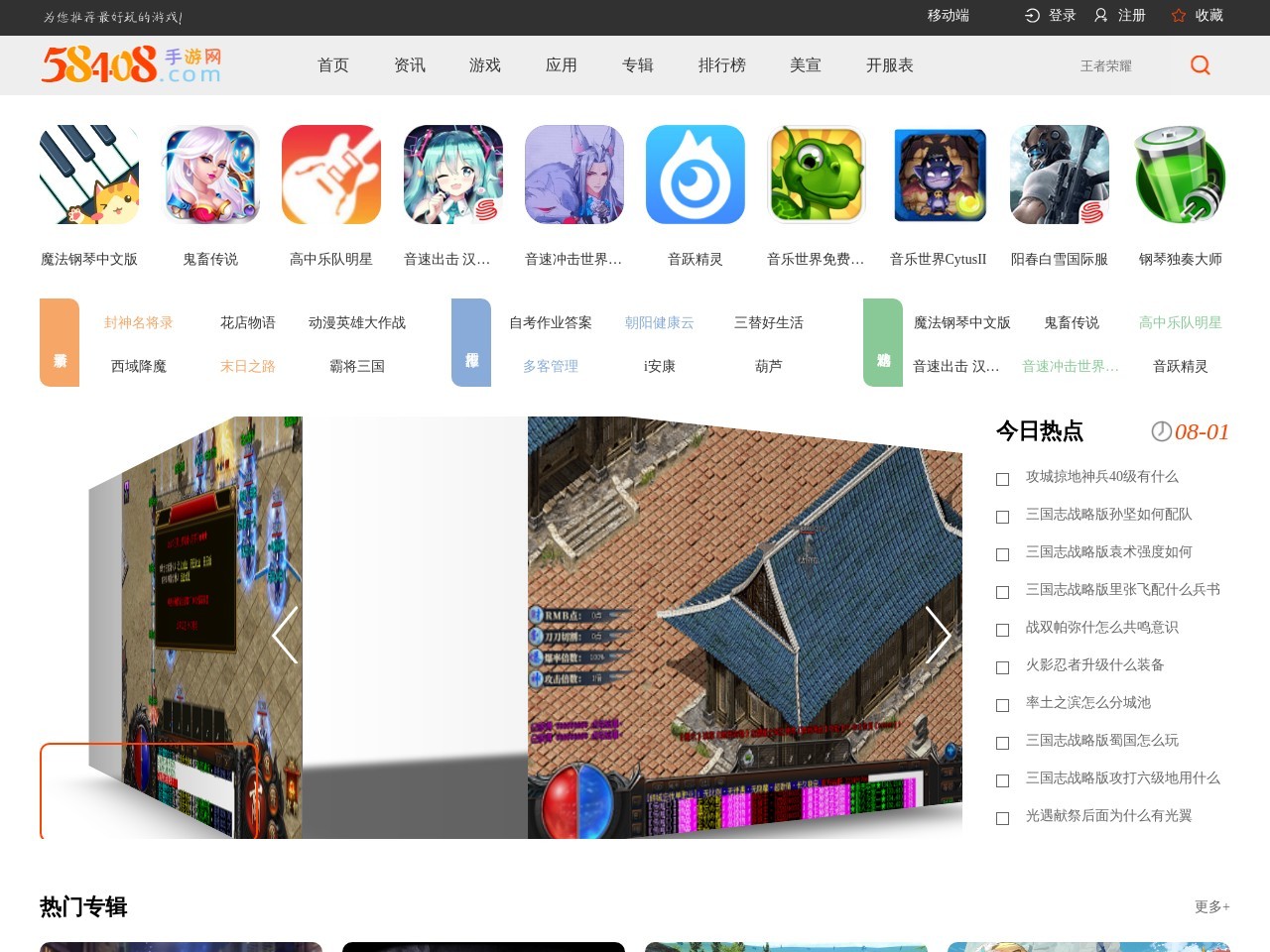Check the box beside 率土之滨怎么分城池
This screenshot has height=952, width=1270.
pos(1002,704)
